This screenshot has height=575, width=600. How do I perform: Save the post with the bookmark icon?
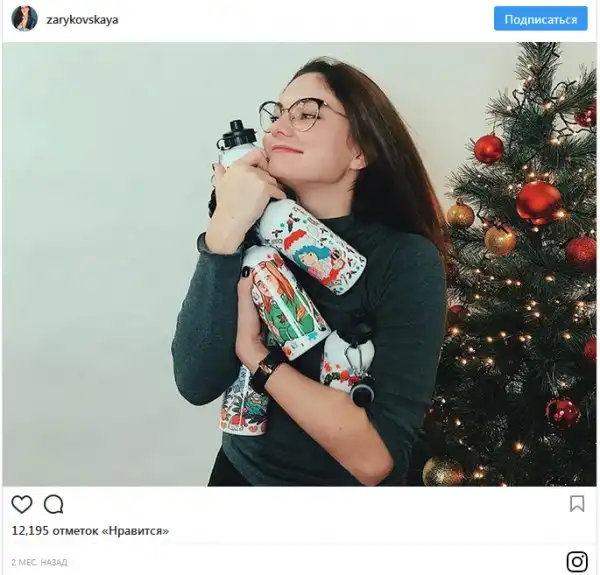[577, 504]
